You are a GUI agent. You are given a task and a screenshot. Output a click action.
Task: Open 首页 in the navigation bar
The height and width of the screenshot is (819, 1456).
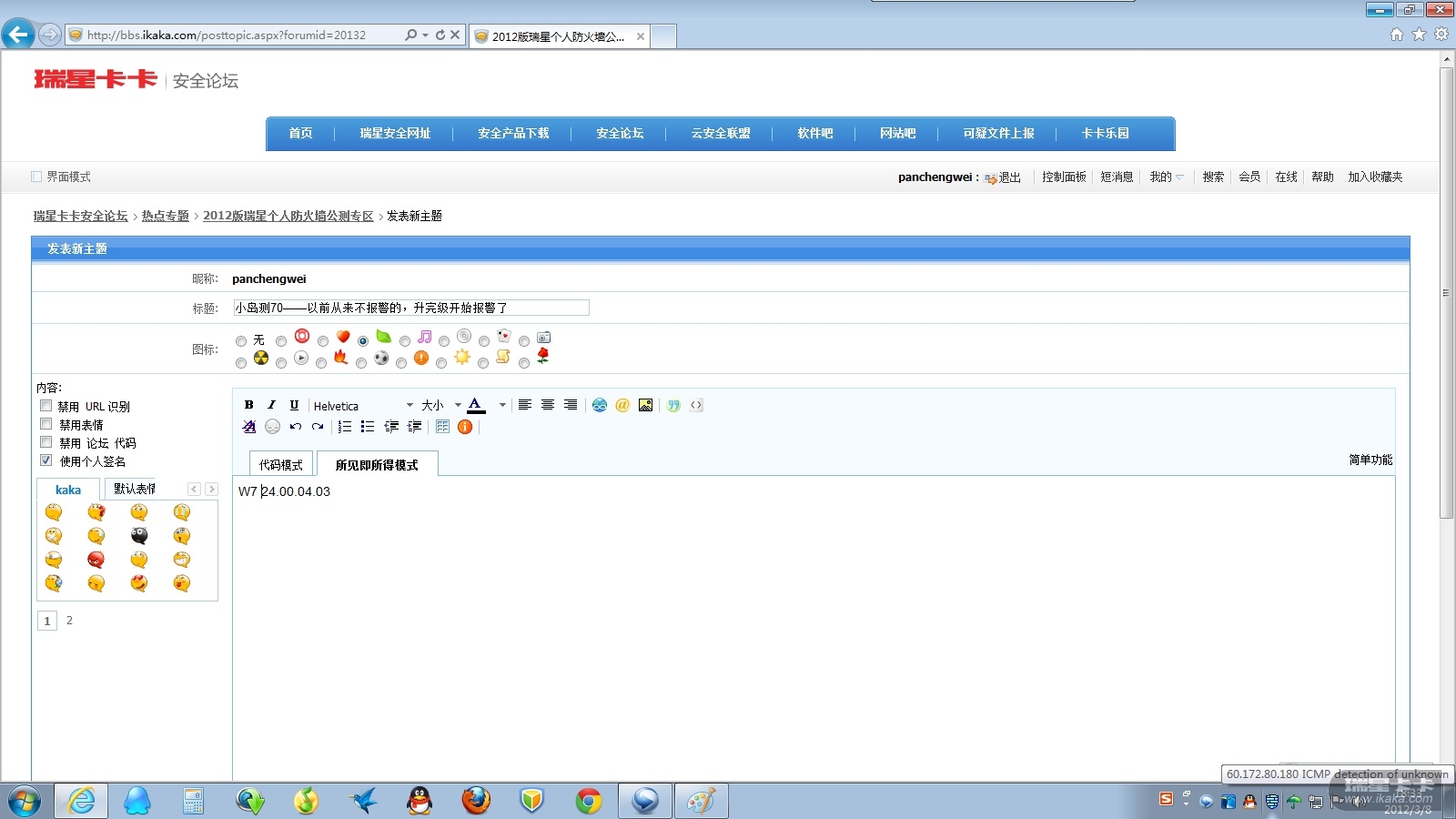(301, 133)
